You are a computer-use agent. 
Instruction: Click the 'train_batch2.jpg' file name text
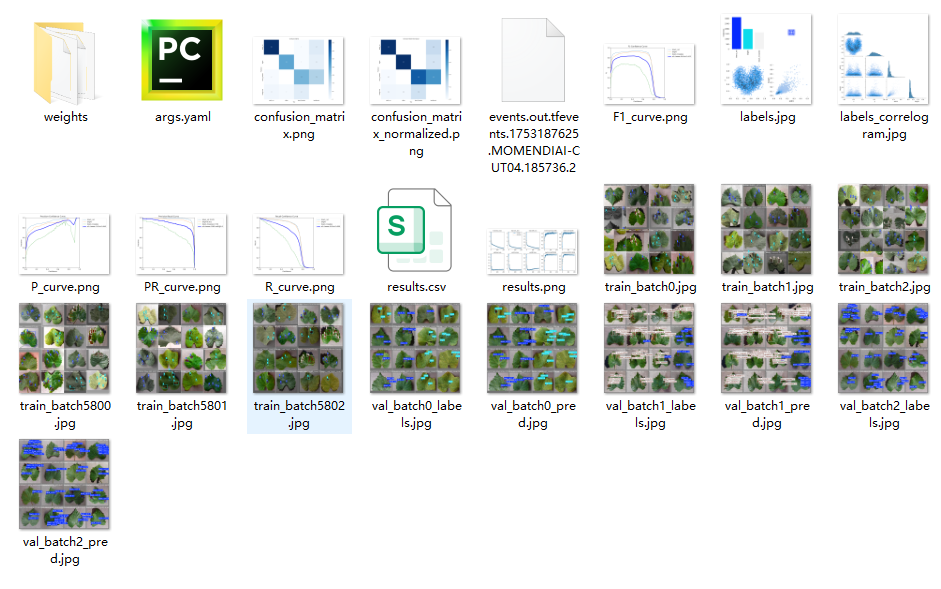pos(885,287)
